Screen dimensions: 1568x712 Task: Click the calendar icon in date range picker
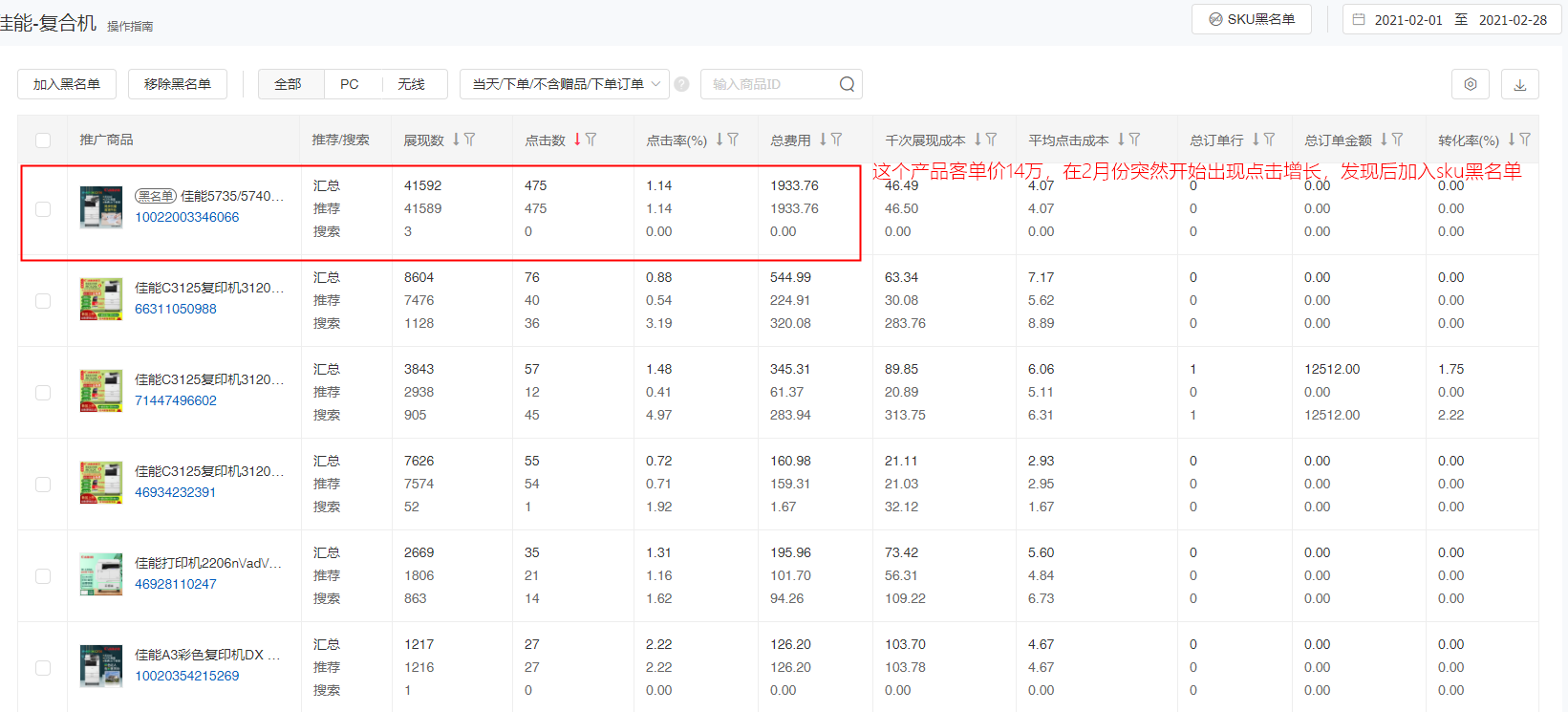click(x=1359, y=19)
